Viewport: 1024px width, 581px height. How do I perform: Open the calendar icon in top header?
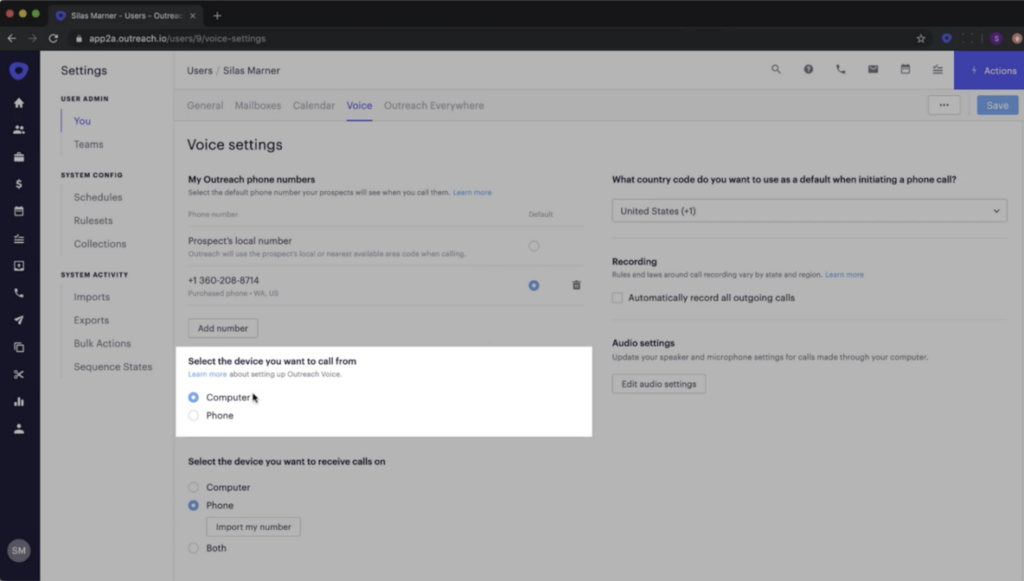pyautogui.click(x=905, y=69)
